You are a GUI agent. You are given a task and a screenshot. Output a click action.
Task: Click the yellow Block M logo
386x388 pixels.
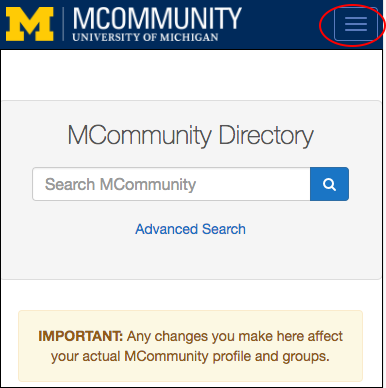pos(30,24)
